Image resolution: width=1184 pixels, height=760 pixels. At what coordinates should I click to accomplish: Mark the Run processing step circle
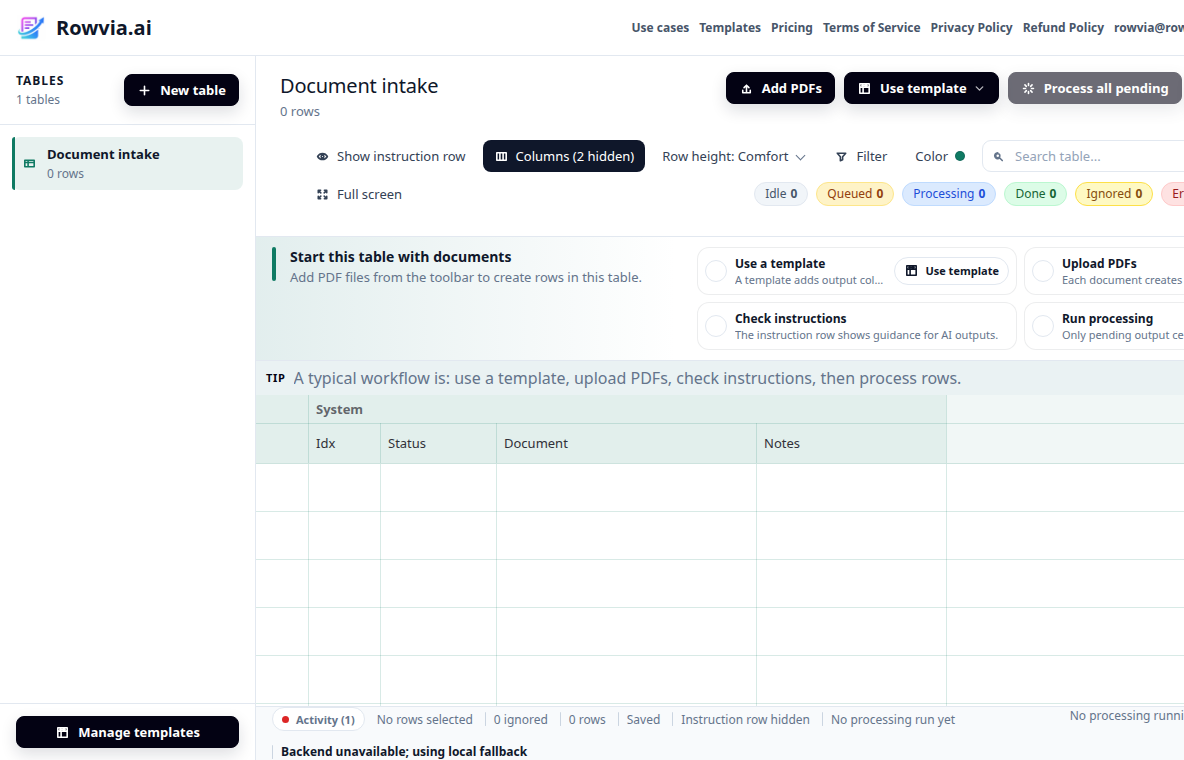pyautogui.click(x=1043, y=326)
